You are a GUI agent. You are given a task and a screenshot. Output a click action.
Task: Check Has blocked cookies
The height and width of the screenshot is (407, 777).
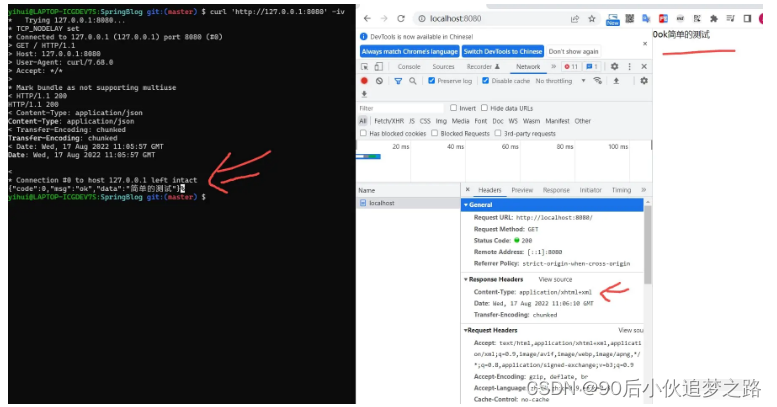[363, 133]
